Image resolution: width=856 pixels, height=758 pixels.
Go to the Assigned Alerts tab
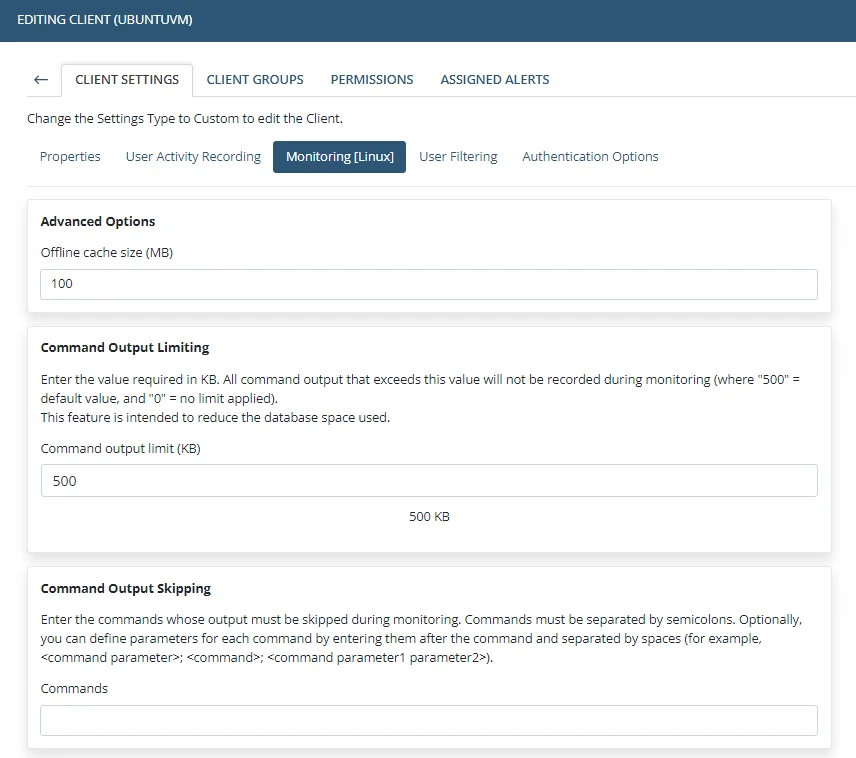click(x=495, y=80)
